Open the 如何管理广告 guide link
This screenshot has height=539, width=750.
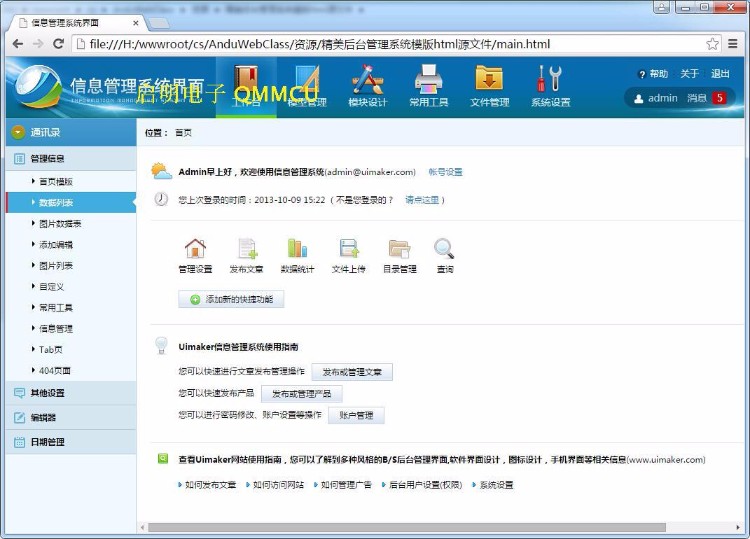(346, 484)
